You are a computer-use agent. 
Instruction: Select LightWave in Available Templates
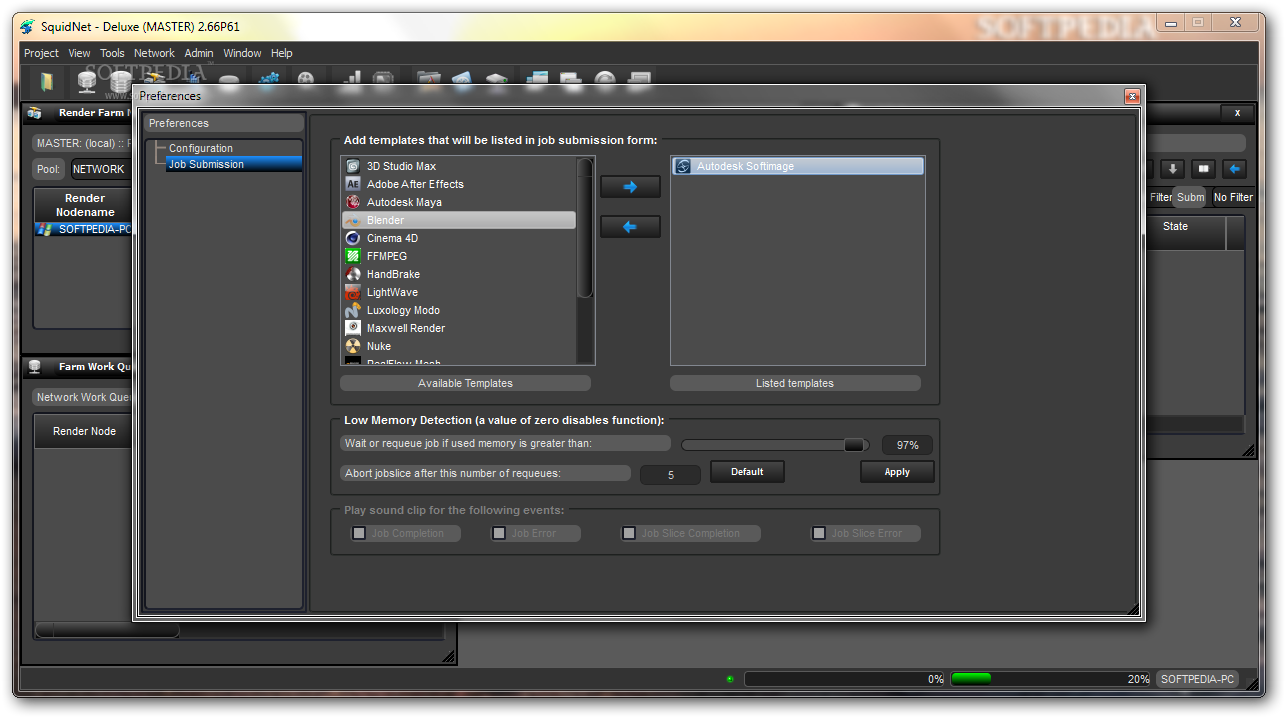coord(459,292)
